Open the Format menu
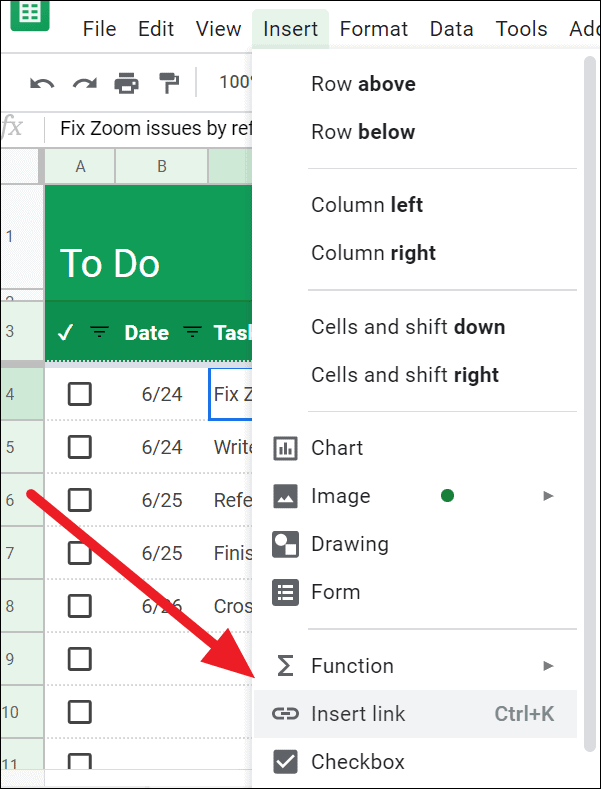The height and width of the screenshot is (789, 601). (x=373, y=29)
